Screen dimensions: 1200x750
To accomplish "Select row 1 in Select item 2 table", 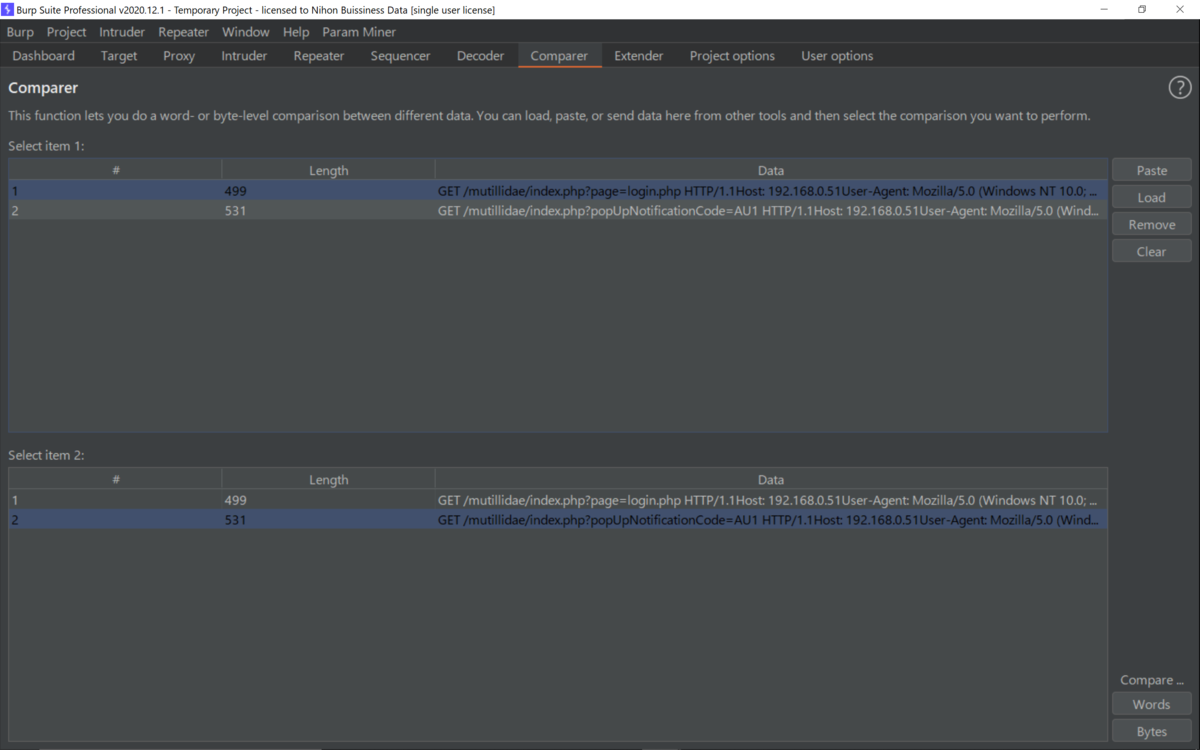I will click(x=558, y=500).
